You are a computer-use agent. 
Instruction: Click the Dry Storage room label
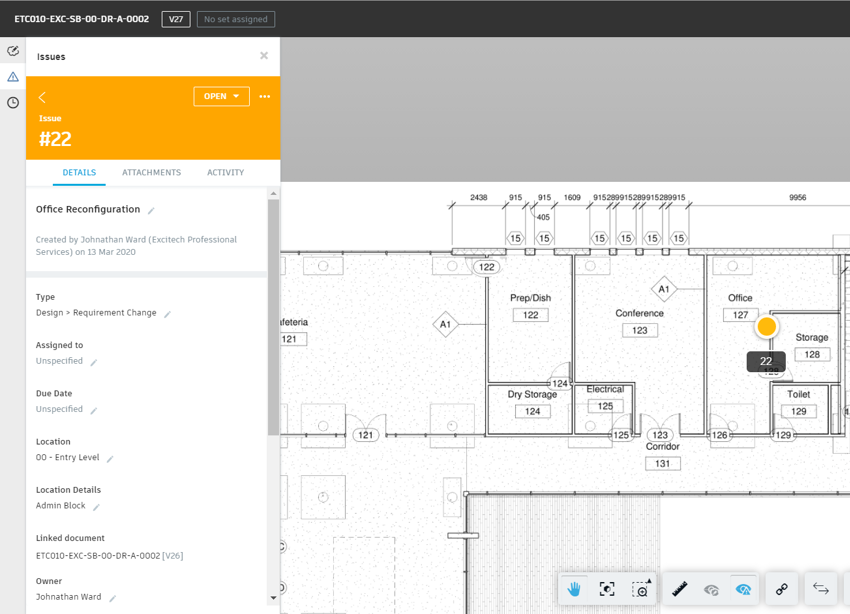[x=532, y=395]
